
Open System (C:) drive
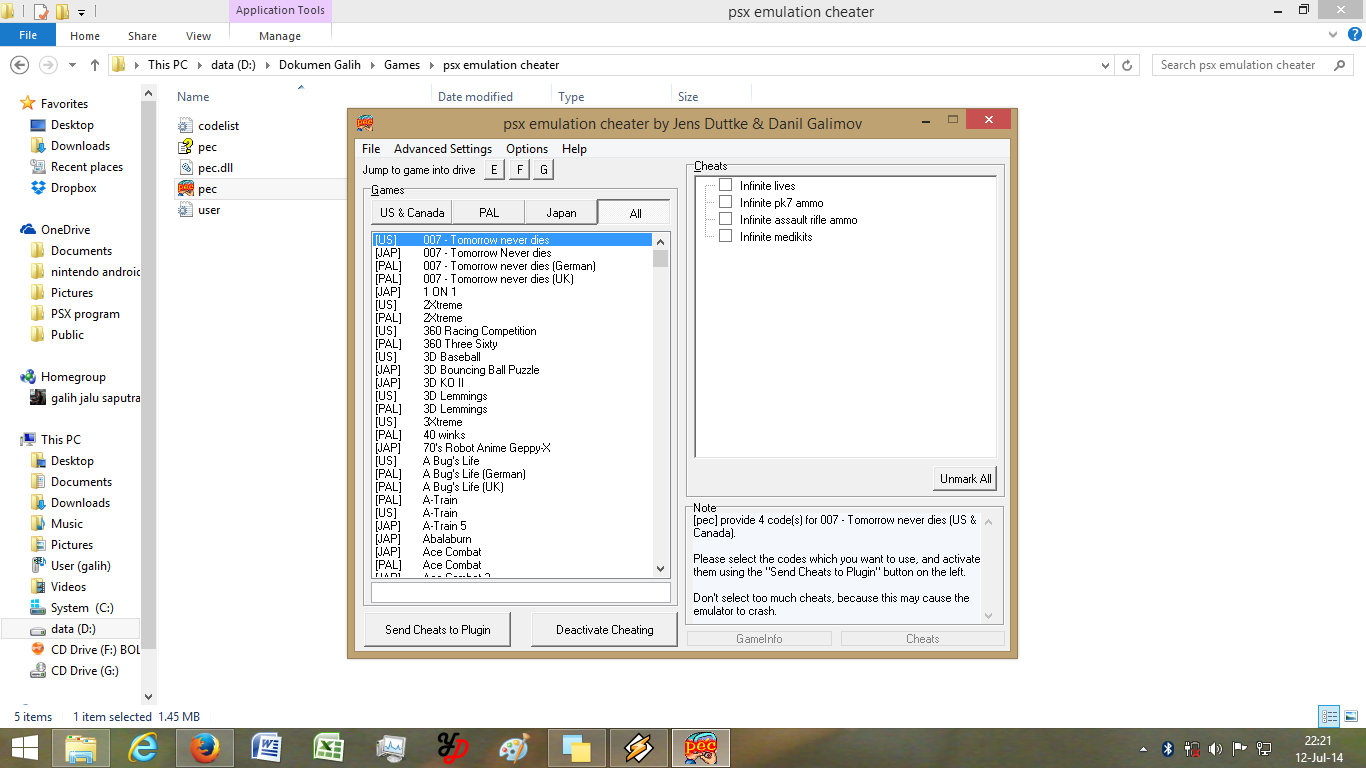82,608
